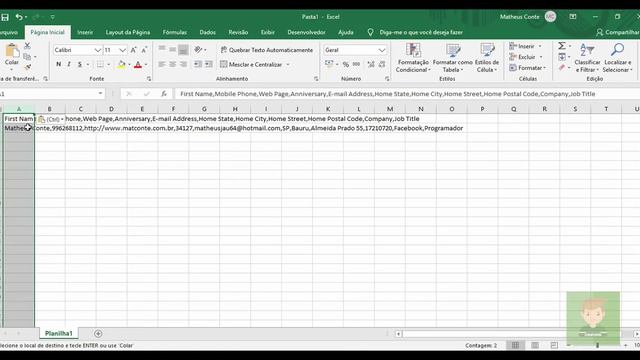Image resolution: width=640 pixels, height=360 pixels.
Task: Open the Formatar cells dropdown
Action: 527,68
